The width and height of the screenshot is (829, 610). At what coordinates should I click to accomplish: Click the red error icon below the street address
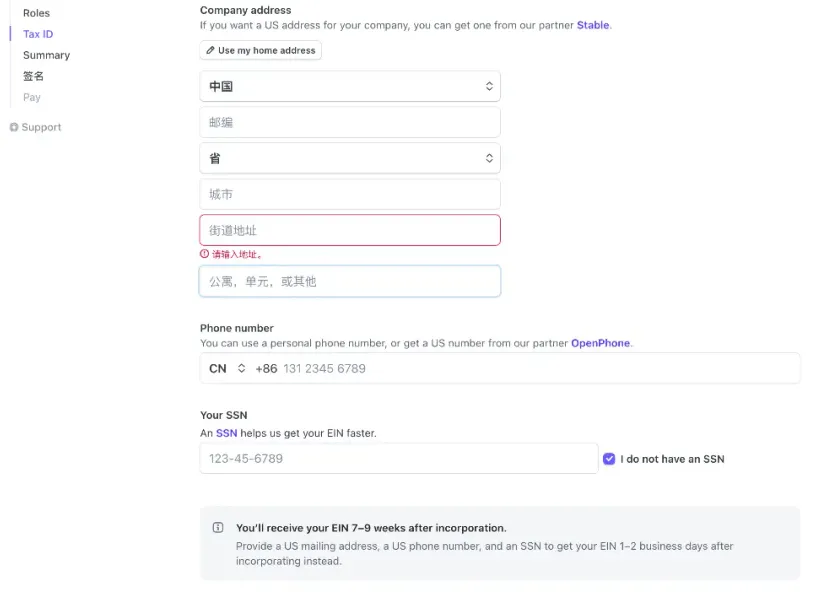[204, 254]
